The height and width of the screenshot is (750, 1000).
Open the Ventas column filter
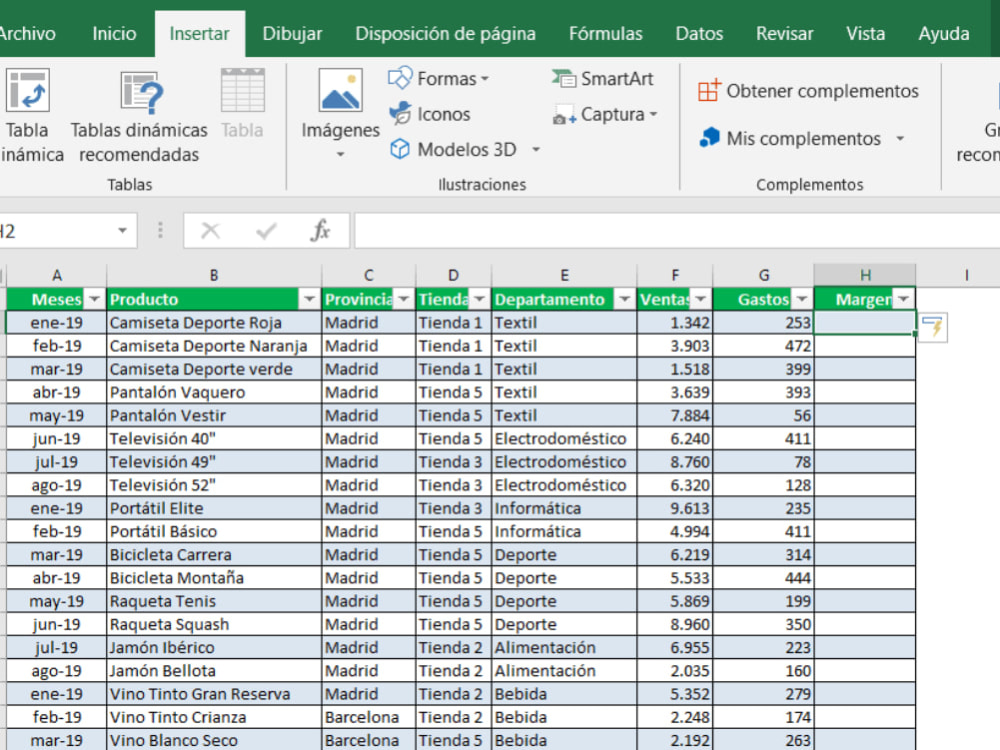click(x=700, y=299)
